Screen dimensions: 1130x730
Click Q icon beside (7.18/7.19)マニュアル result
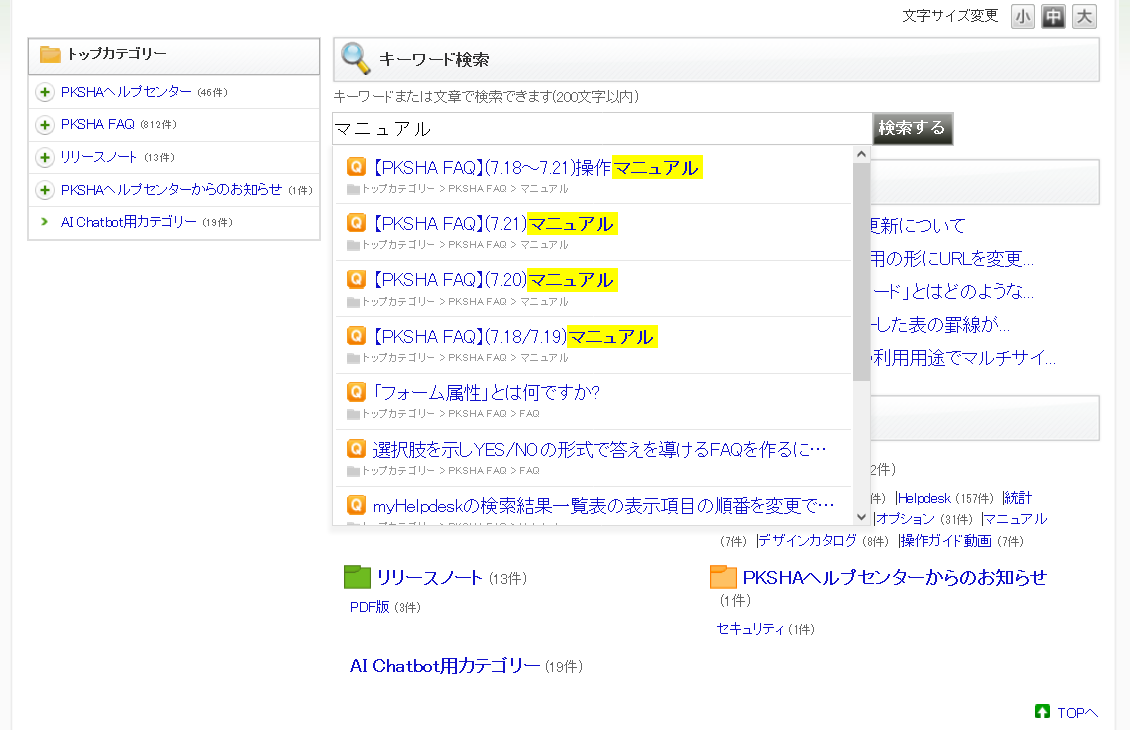click(x=356, y=335)
